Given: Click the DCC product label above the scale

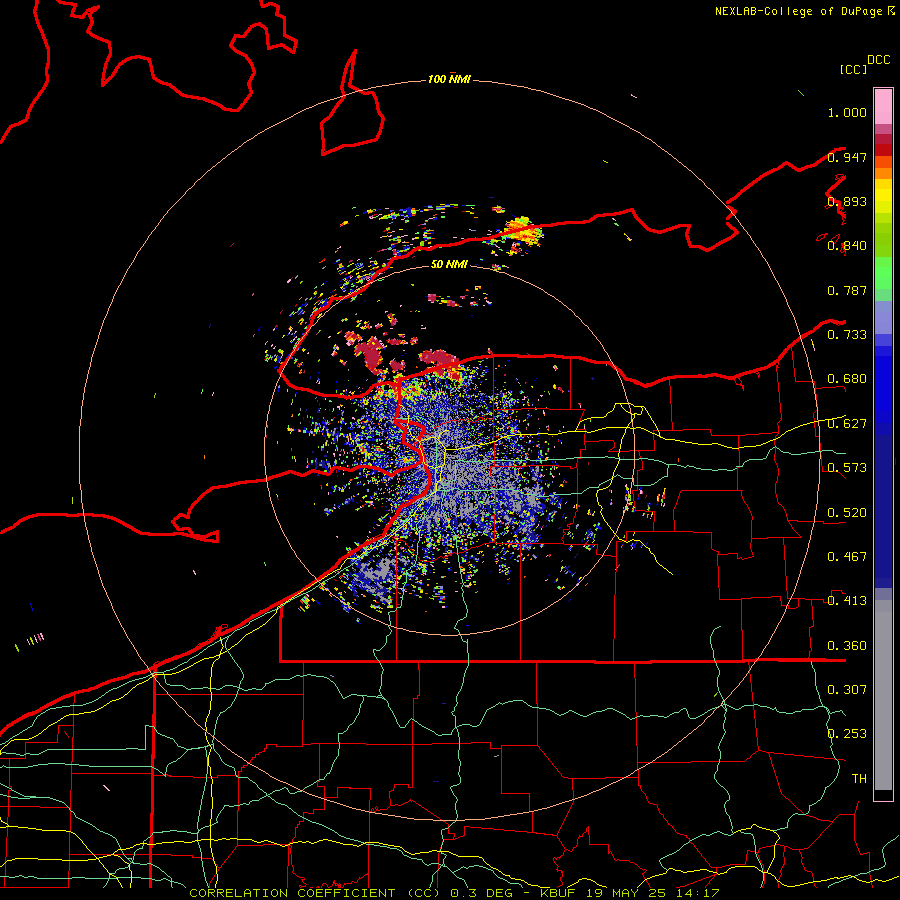Looking at the screenshot, I should point(879,60).
